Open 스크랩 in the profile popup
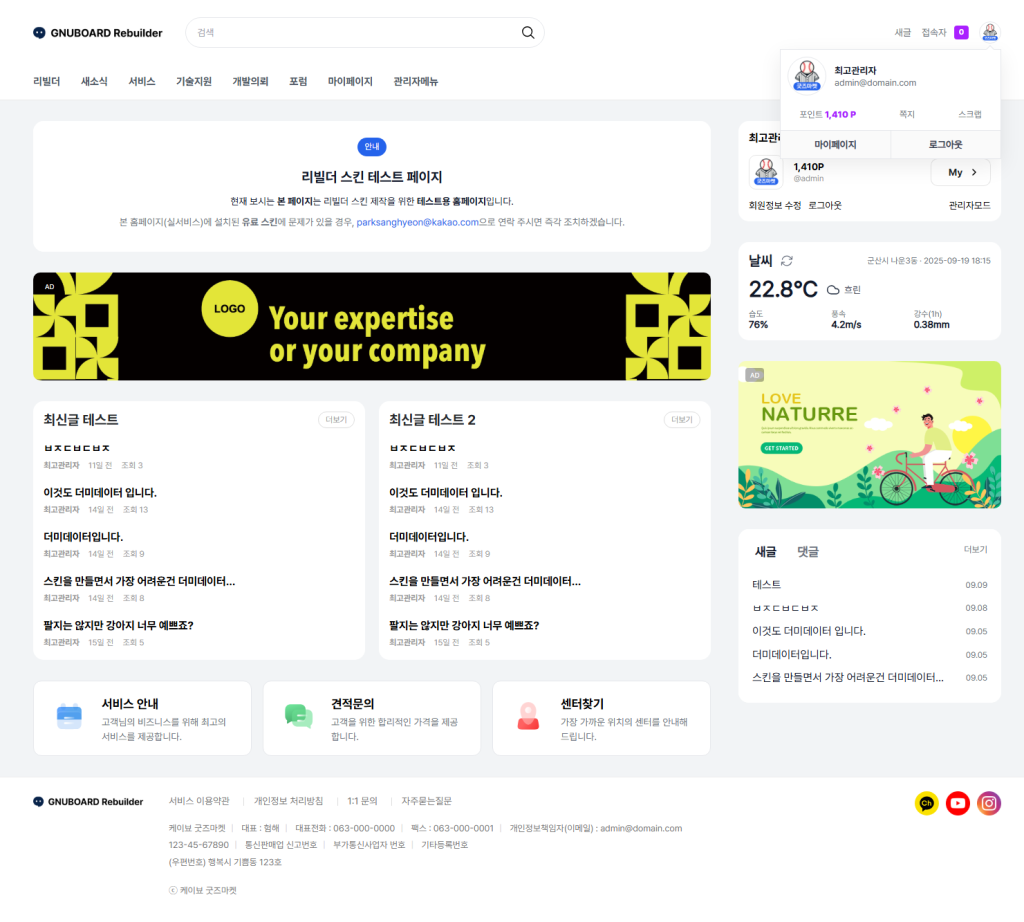The width and height of the screenshot is (1024, 922). 970,114
